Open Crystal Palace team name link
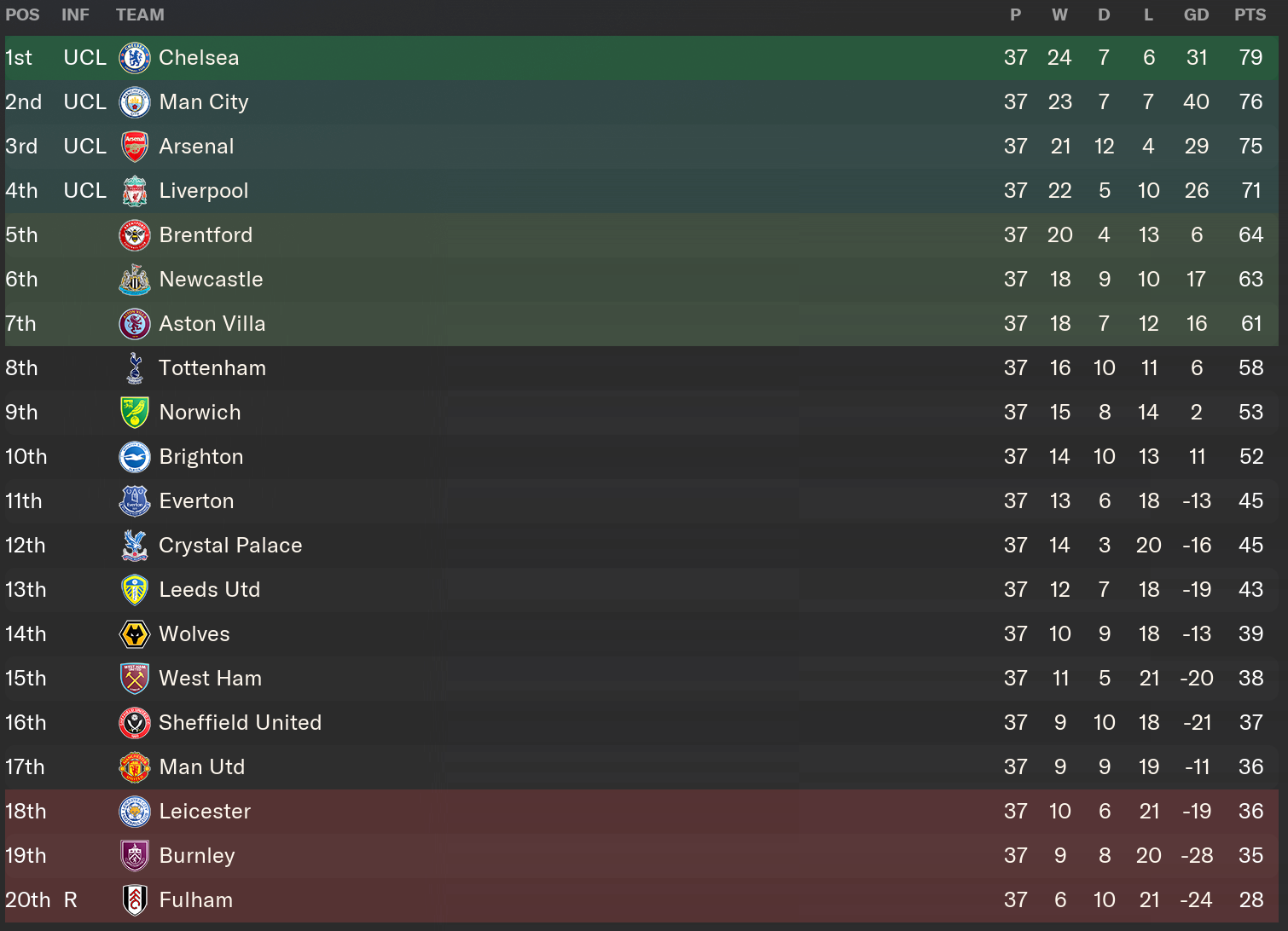This screenshot has width=1288, height=931. pos(230,546)
